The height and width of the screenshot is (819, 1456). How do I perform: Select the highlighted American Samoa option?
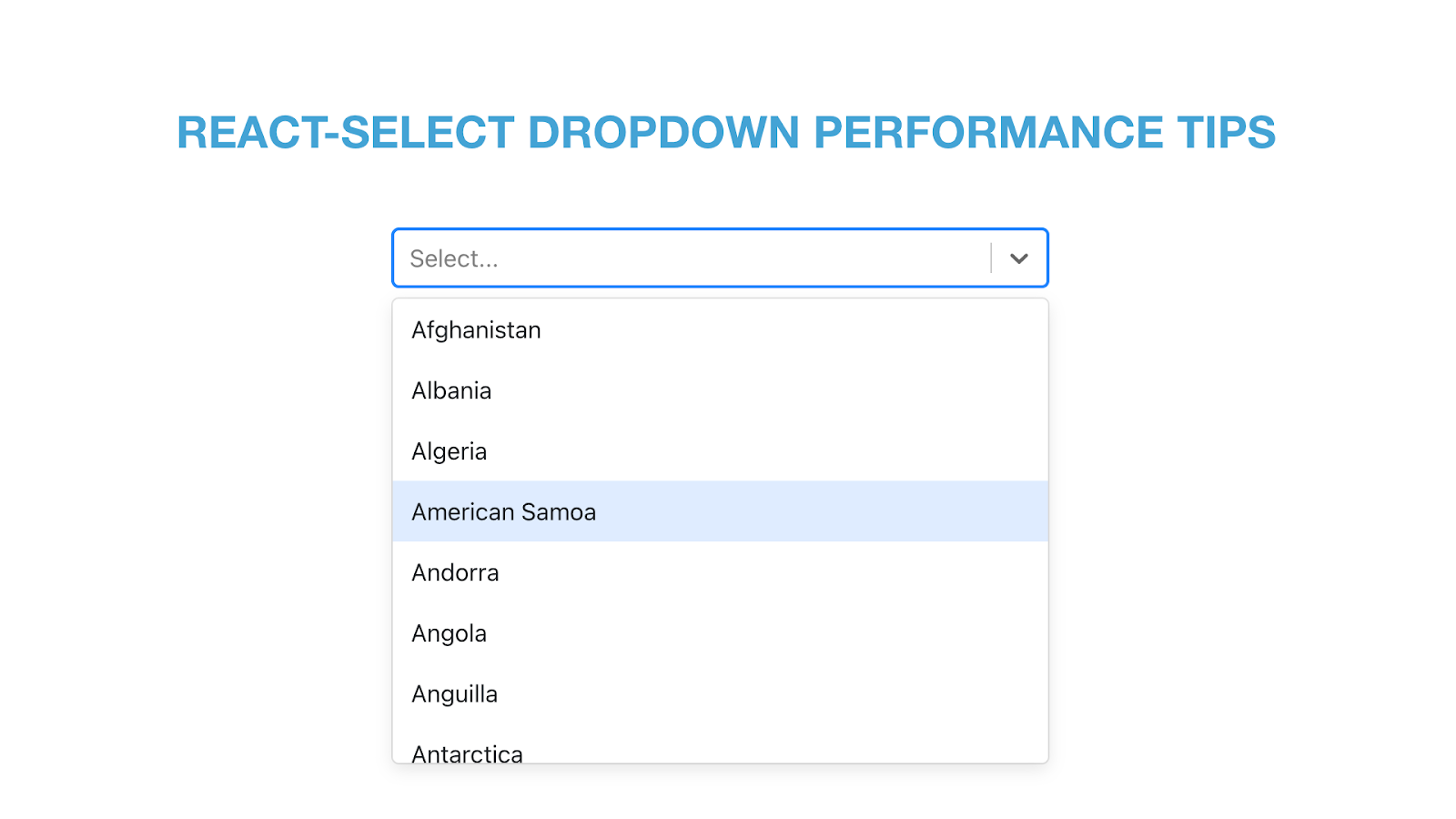pos(720,511)
